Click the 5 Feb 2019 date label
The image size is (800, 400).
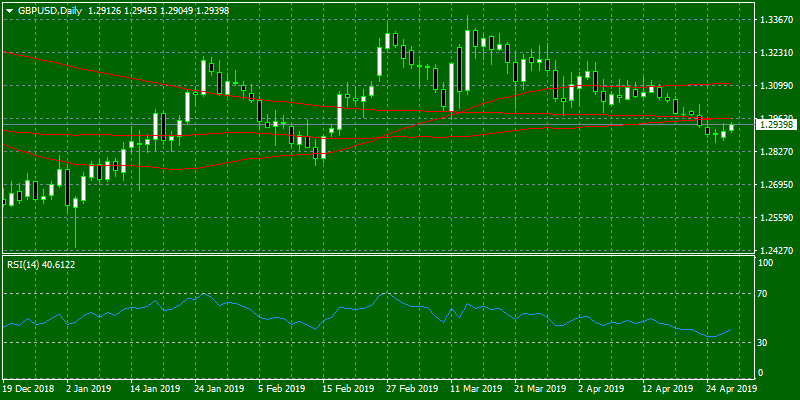pos(281,389)
